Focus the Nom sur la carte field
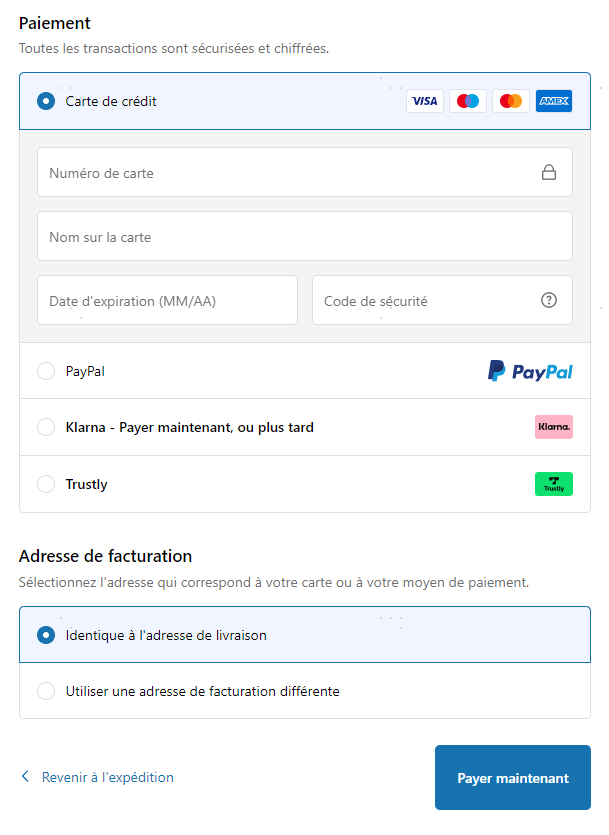This screenshot has height=835, width=609. click(305, 237)
